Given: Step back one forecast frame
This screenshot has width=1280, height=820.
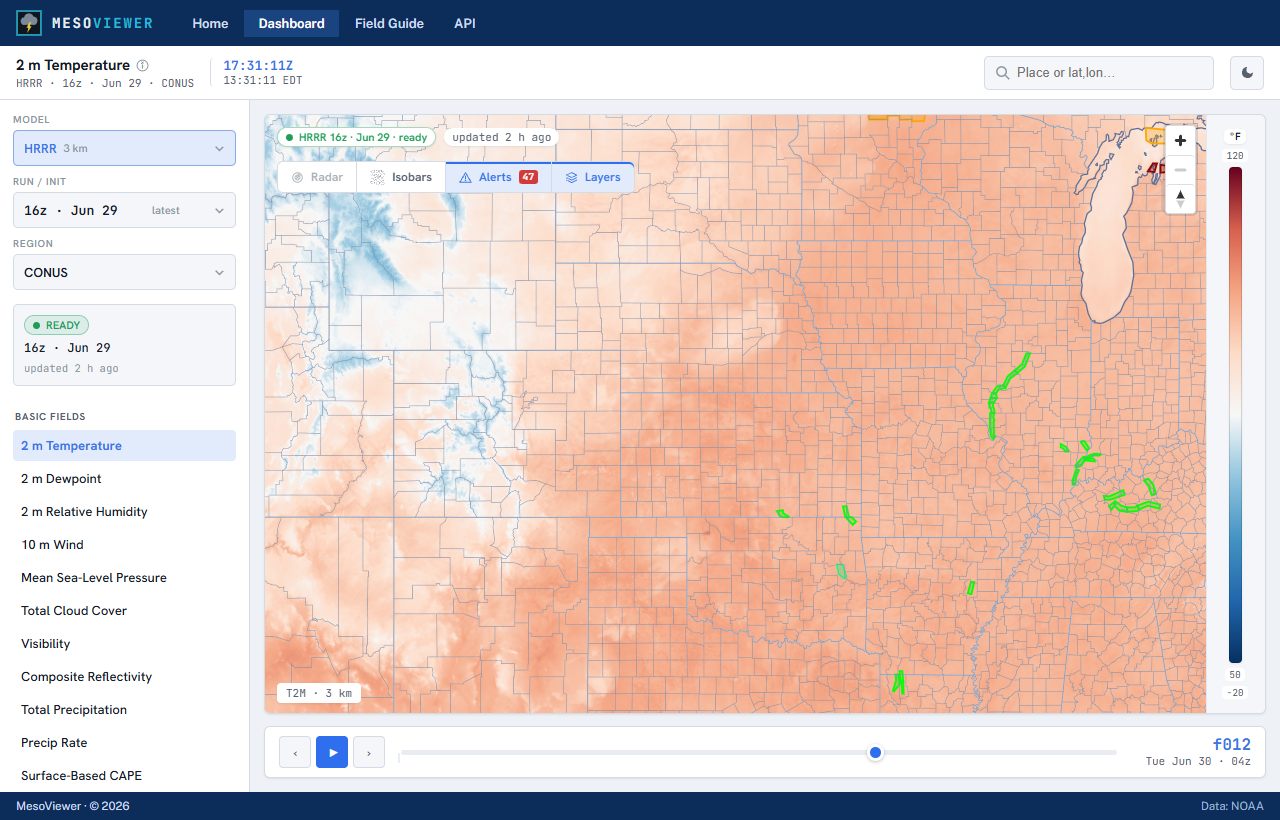Looking at the screenshot, I should [295, 752].
